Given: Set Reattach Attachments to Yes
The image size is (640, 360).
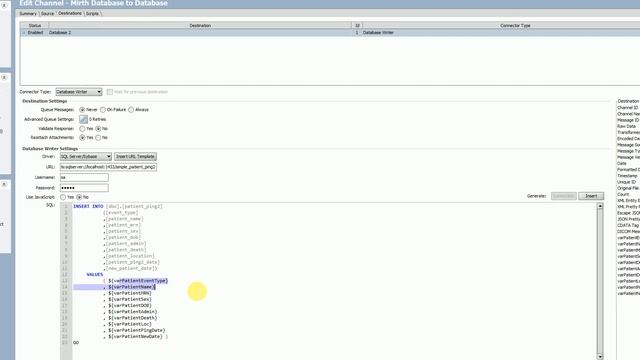Looking at the screenshot, I should 82,138.
